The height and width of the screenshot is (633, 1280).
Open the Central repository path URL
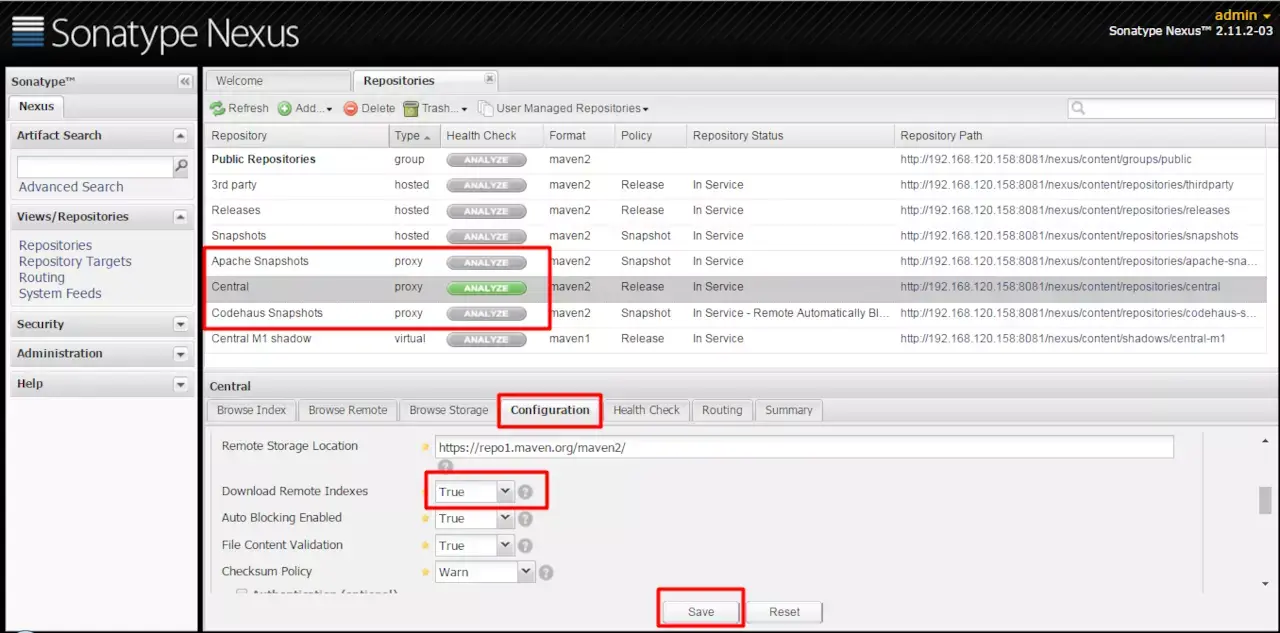coord(1060,287)
